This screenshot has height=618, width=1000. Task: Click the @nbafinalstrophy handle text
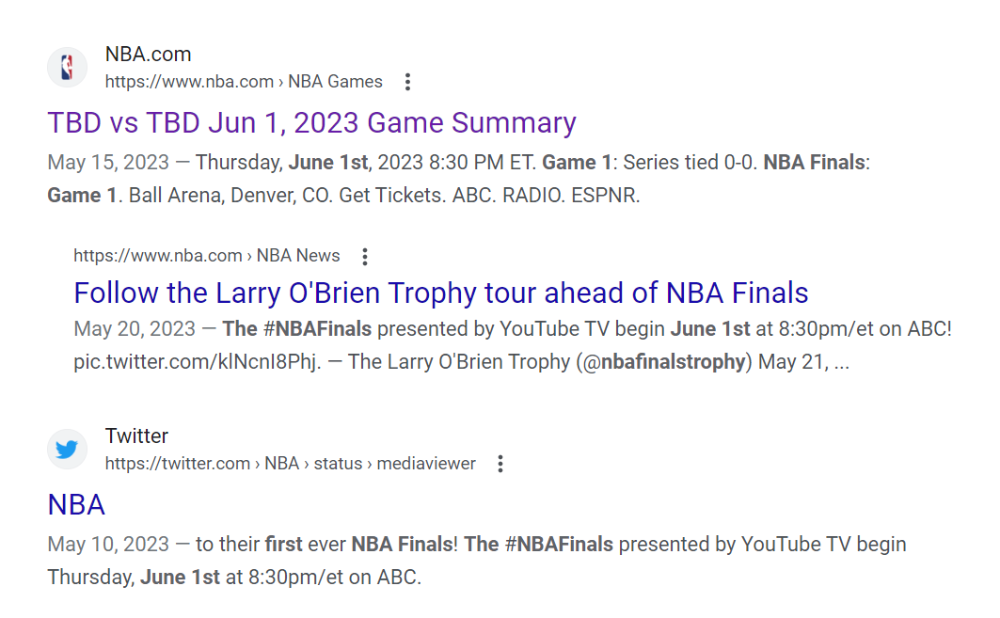(664, 362)
